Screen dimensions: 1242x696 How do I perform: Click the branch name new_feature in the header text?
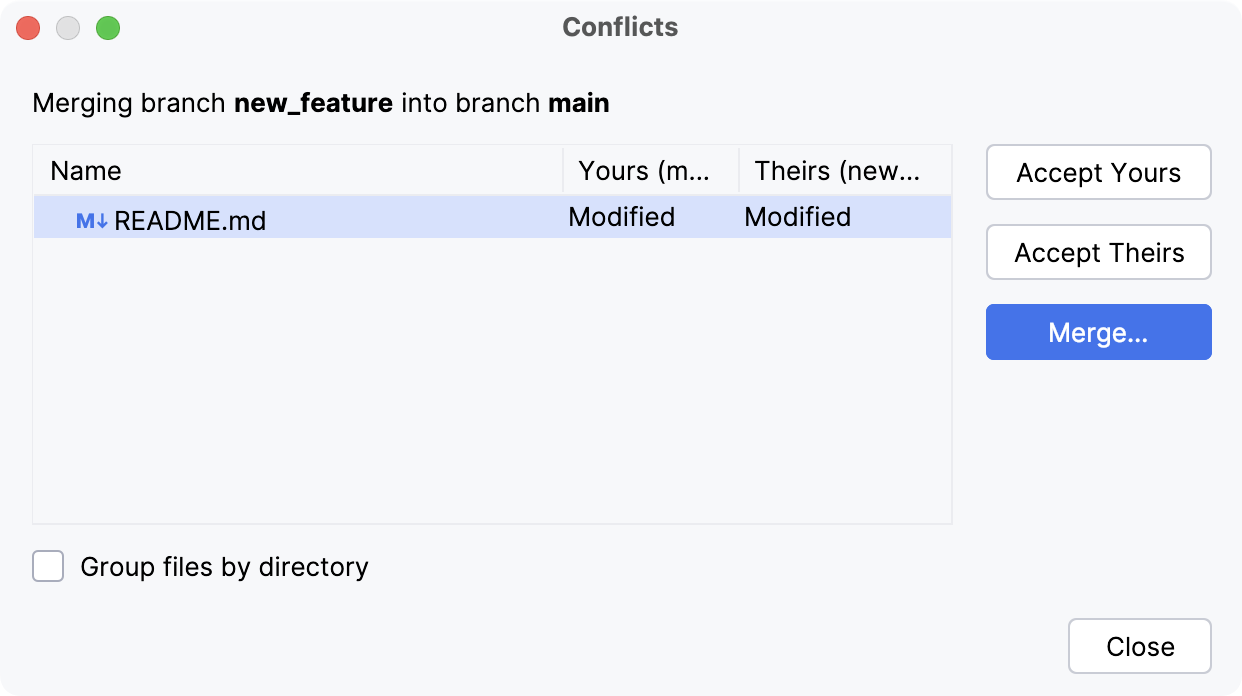[x=313, y=102]
